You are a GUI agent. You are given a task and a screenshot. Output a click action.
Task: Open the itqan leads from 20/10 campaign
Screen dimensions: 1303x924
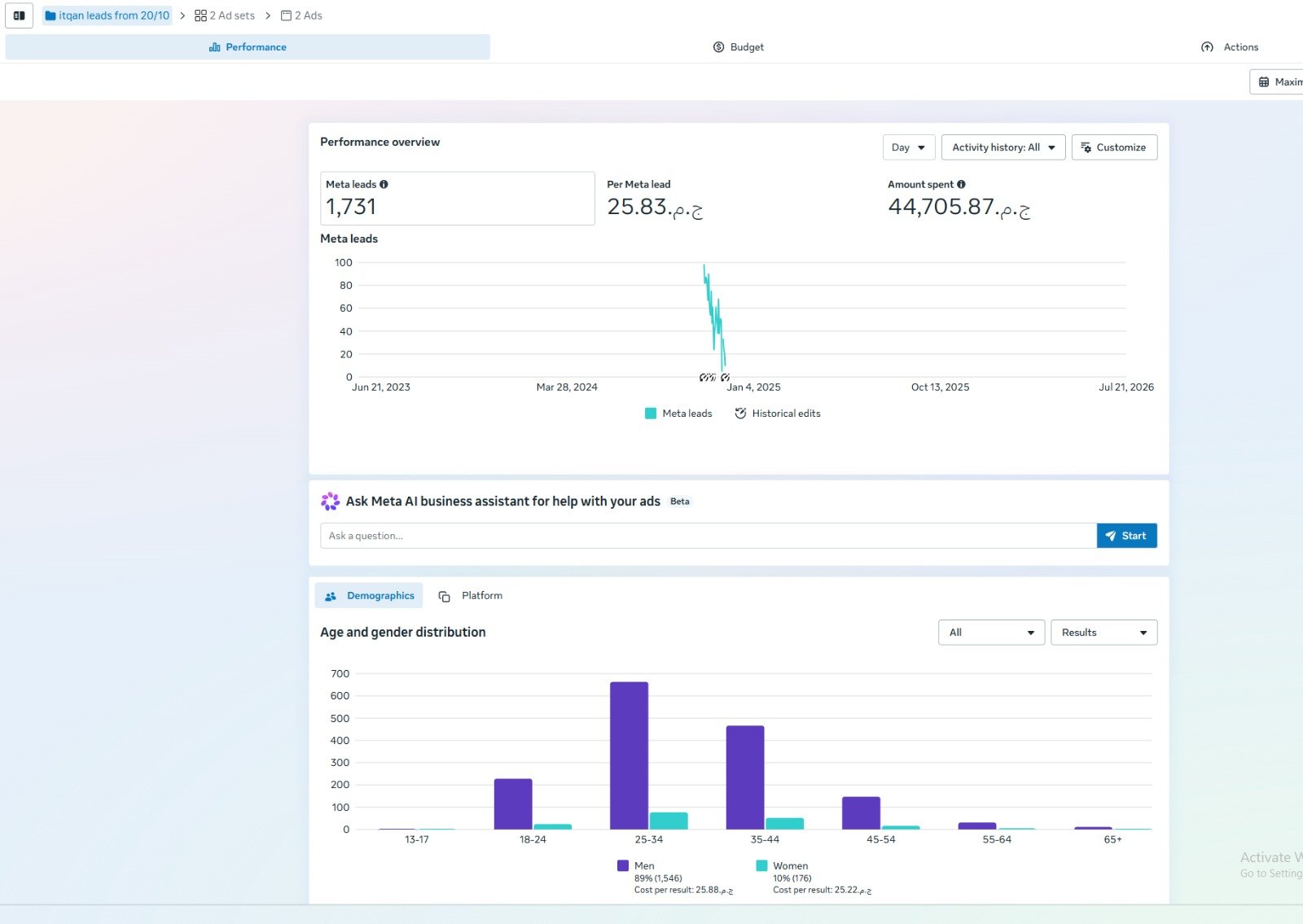[107, 15]
